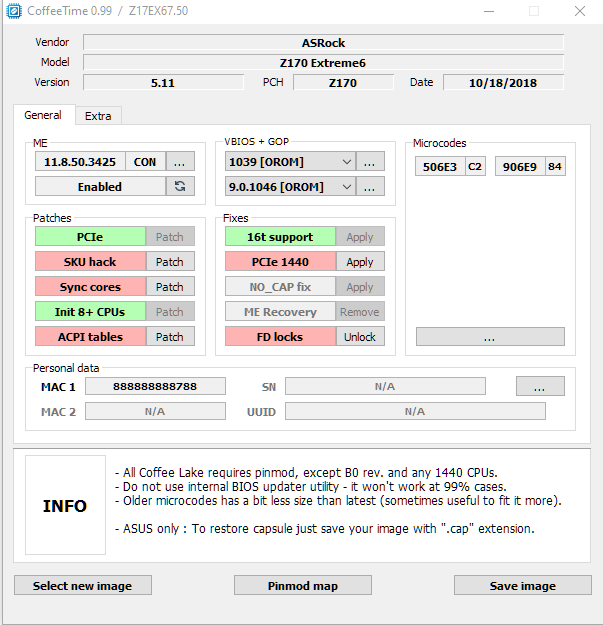Click Save image button
The image size is (603, 625).
coord(522,586)
